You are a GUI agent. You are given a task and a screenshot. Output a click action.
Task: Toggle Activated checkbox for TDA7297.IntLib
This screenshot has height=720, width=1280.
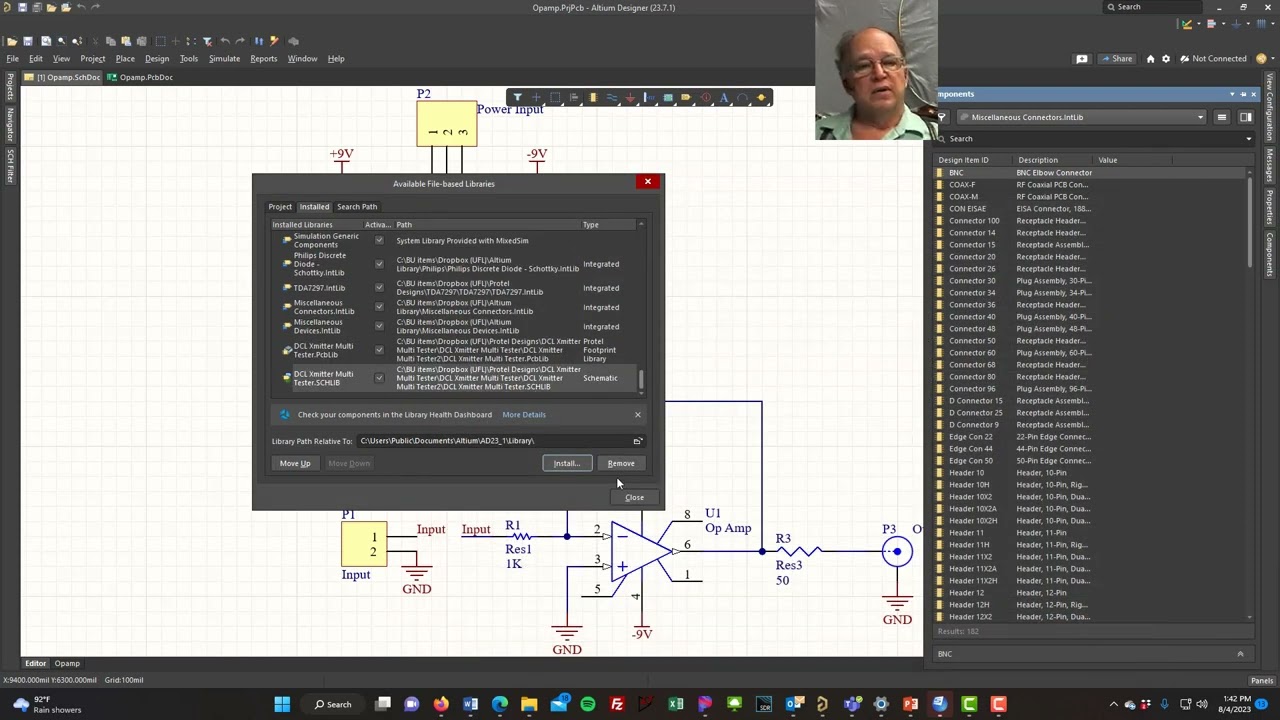379,288
